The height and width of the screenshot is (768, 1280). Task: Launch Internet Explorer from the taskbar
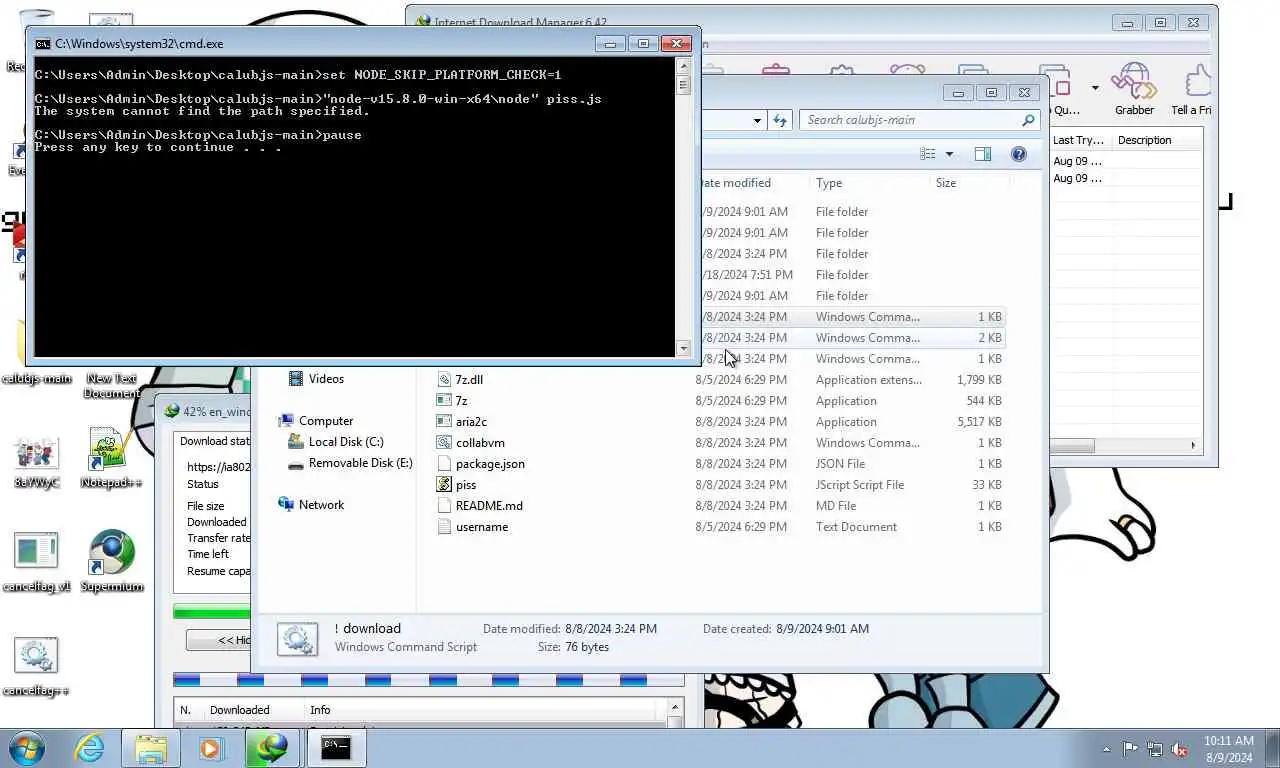click(89, 747)
